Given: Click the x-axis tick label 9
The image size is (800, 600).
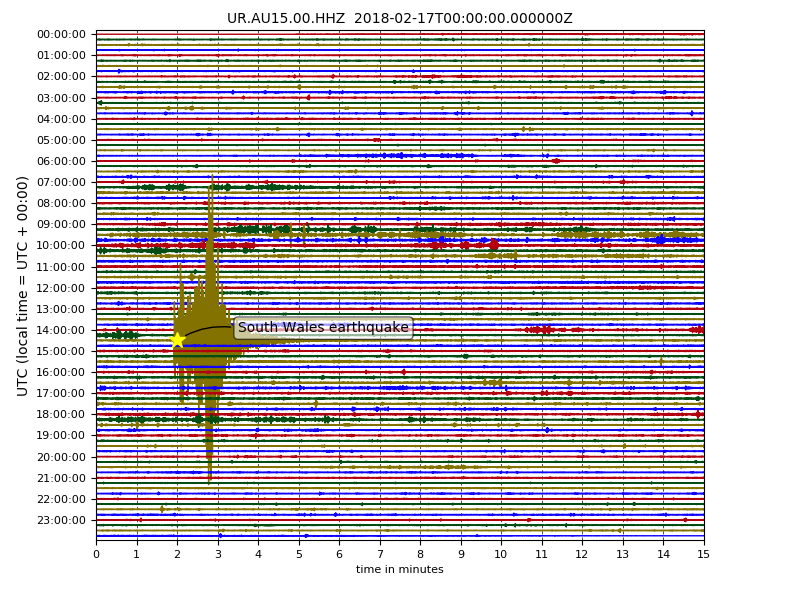Looking at the screenshot, I should [461, 555].
